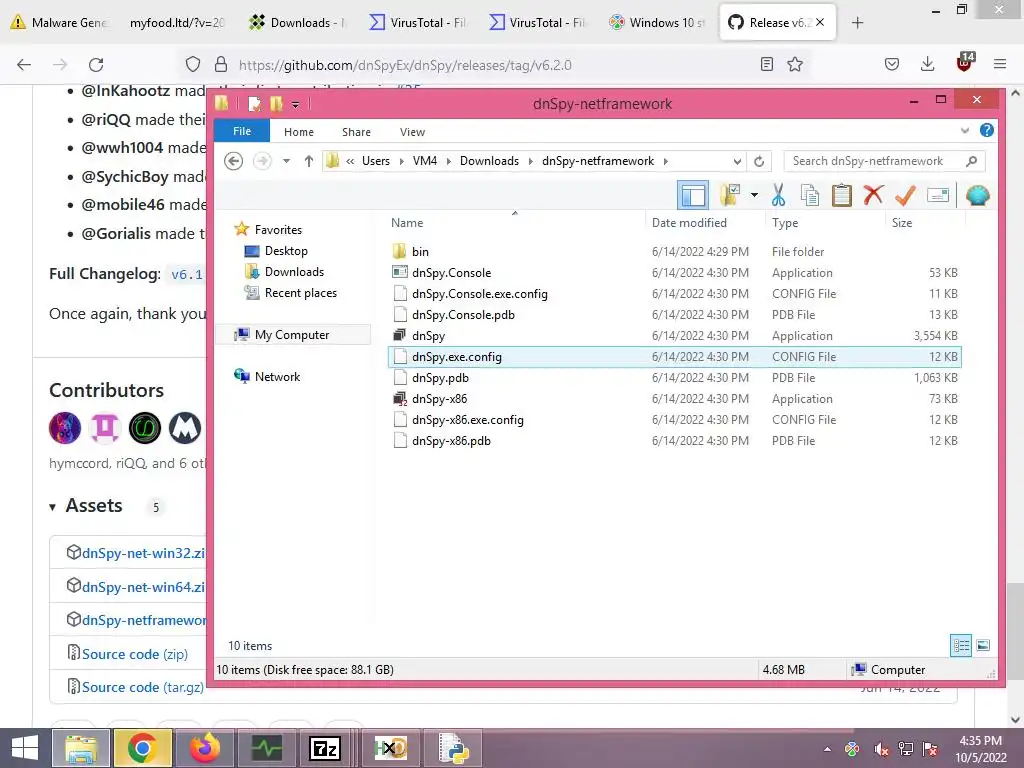Bookmark this page with star icon

pos(795,64)
